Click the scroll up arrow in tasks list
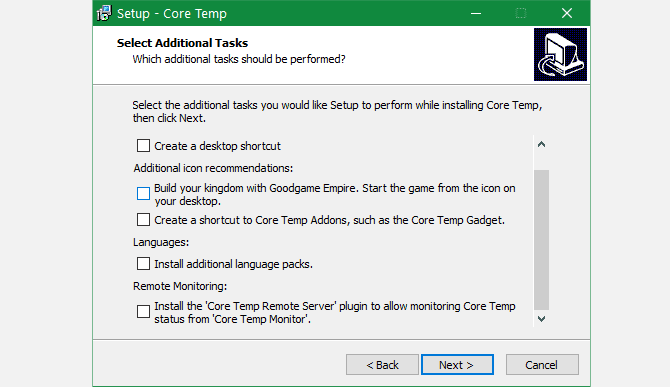This screenshot has width=670, height=387. click(x=541, y=144)
